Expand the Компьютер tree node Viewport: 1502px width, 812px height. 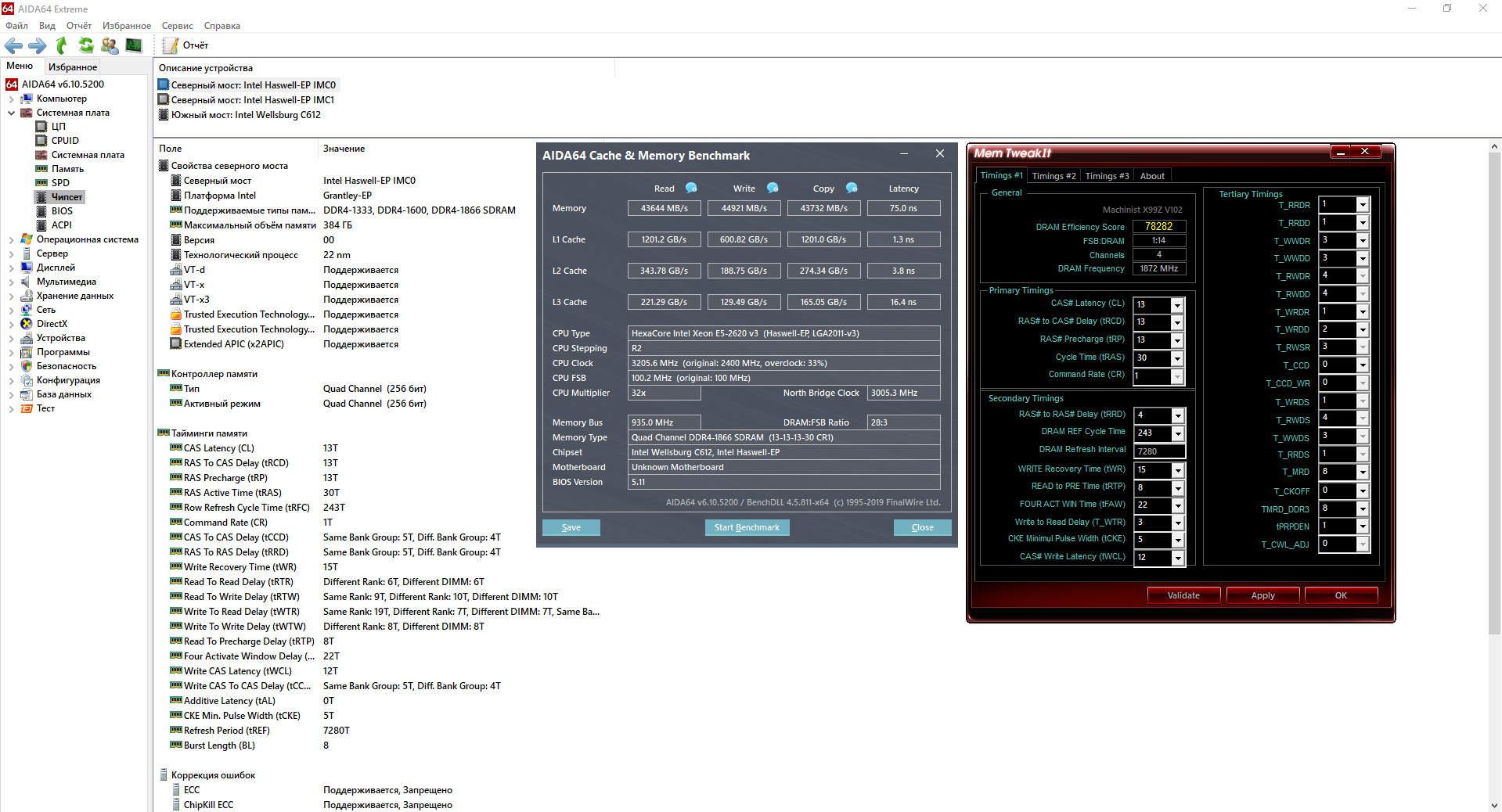pyautogui.click(x=11, y=99)
